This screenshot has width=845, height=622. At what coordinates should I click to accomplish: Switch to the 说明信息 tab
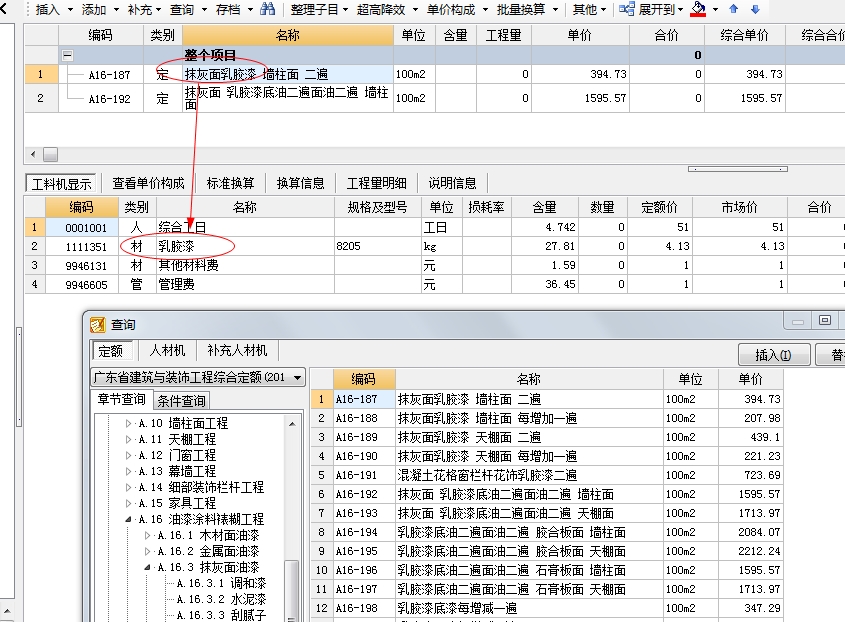point(452,183)
